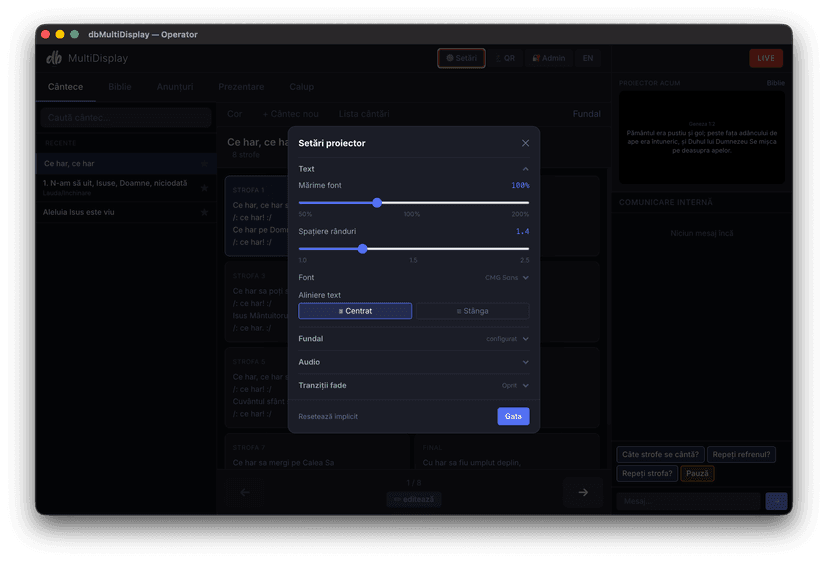Screen dimensions: 828x562
Task: Select Stânga text alignment
Action: pyautogui.click(x=472, y=311)
